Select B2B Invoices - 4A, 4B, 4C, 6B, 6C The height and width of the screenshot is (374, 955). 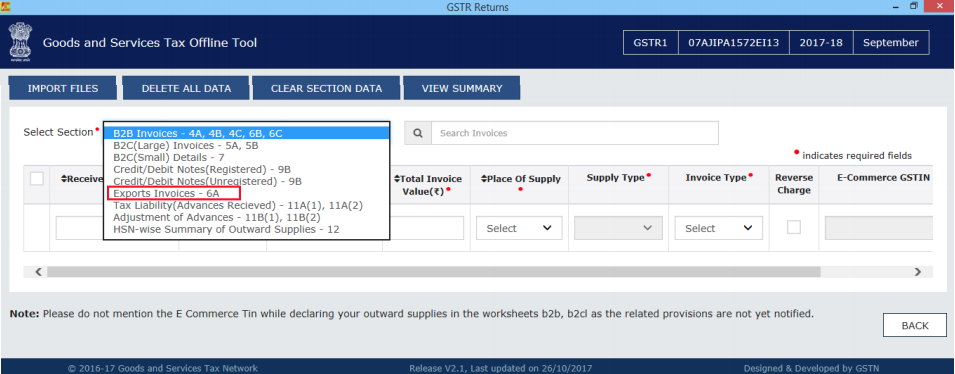point(247,133)
